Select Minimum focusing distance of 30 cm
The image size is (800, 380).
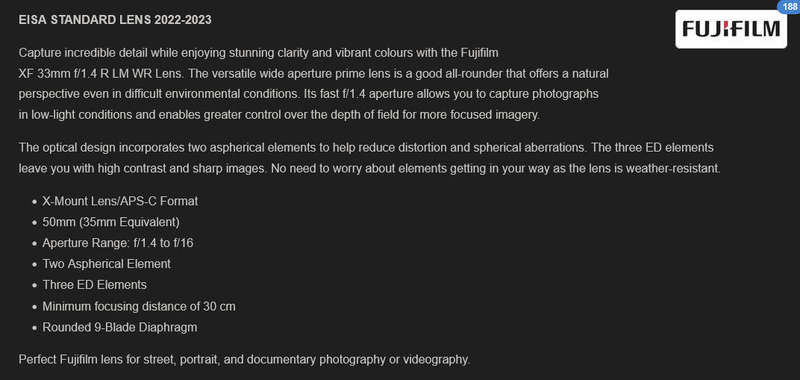pos(139,307)
